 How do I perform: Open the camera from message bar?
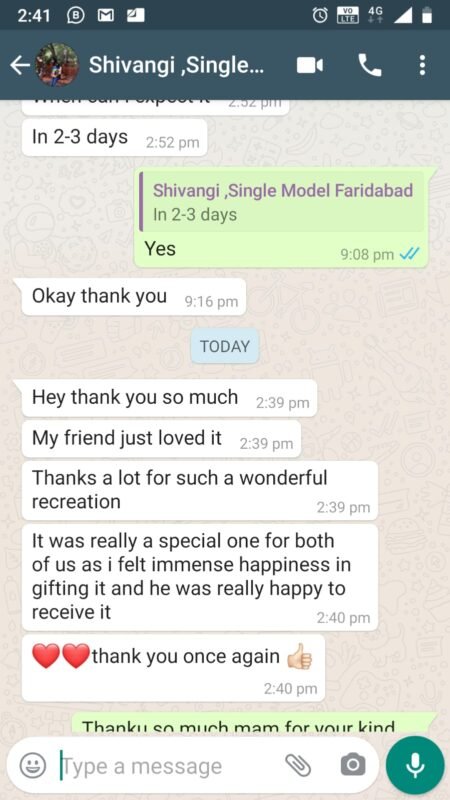click(x=353, y=765)
